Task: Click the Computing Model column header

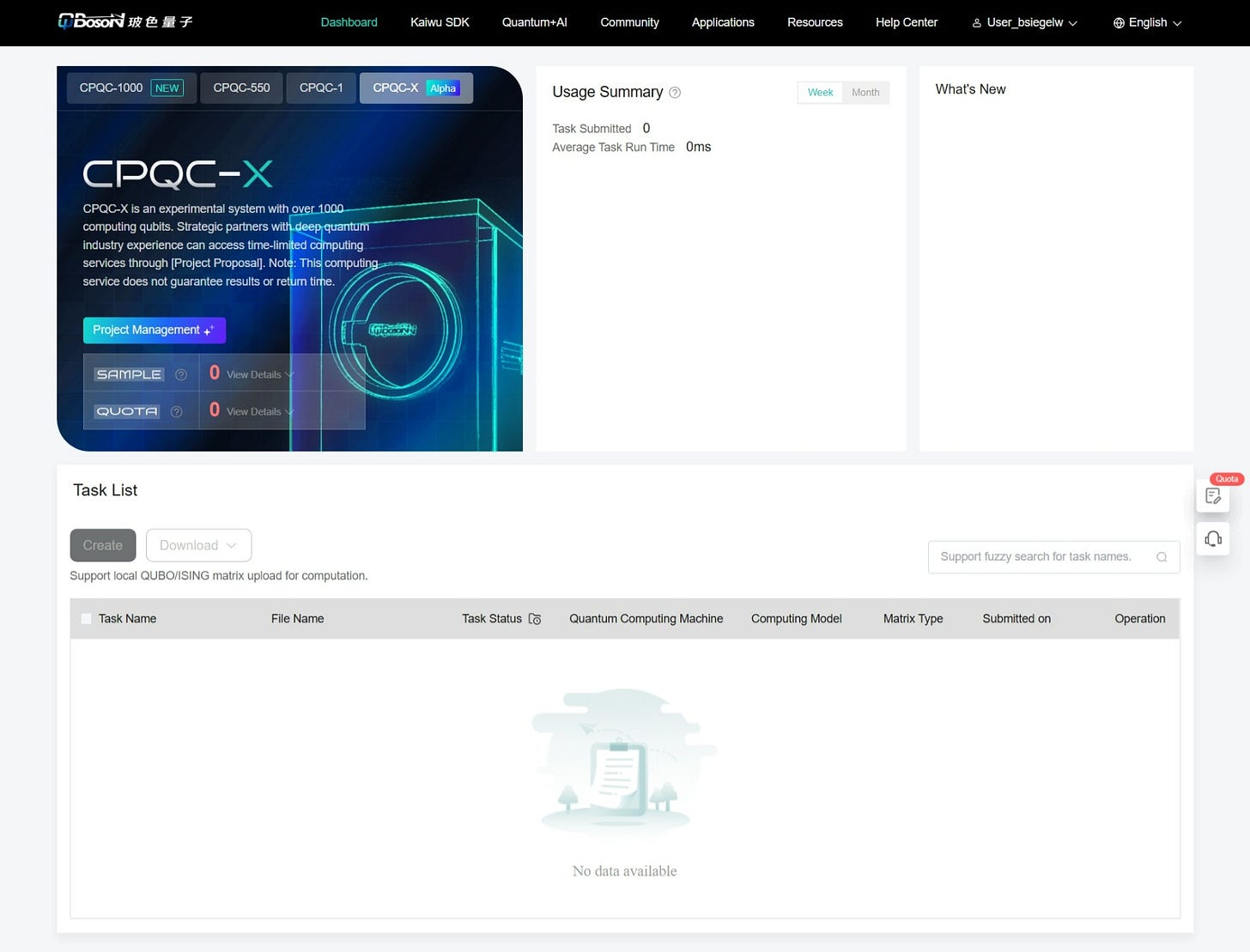Action: click(x=796, y=619)
